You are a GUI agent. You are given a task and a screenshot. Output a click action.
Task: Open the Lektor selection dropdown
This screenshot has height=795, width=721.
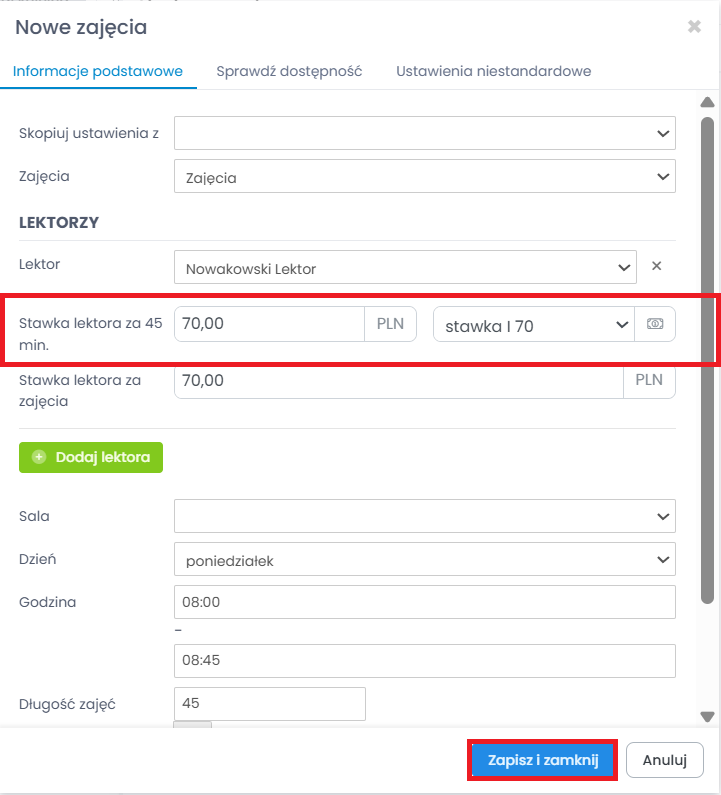point(404,267)
